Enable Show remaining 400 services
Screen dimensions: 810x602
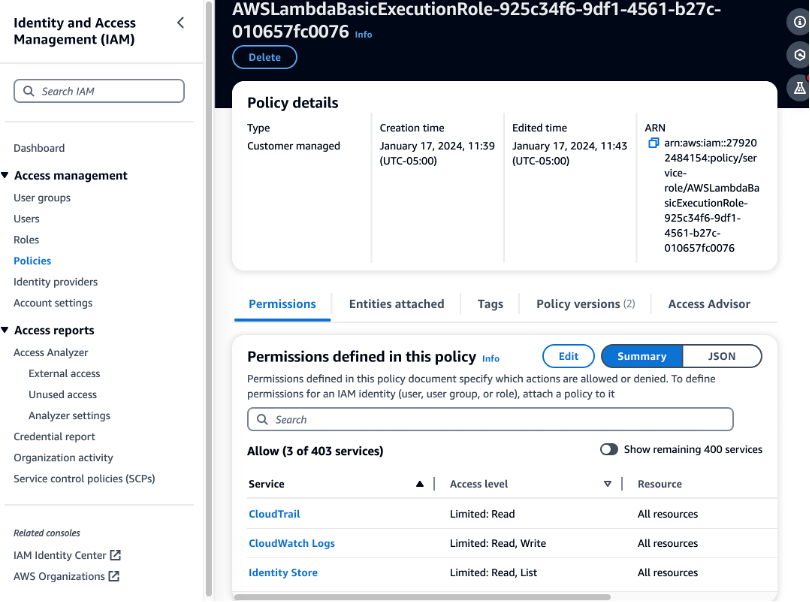click(x=609, y=449)
